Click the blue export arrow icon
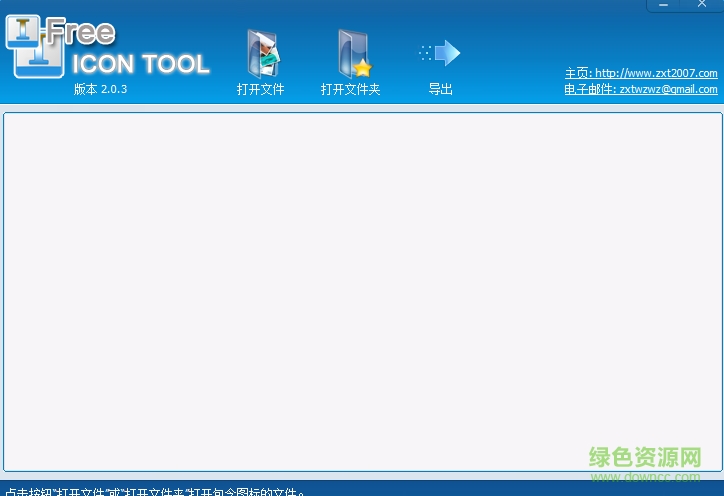 point(441,53)
